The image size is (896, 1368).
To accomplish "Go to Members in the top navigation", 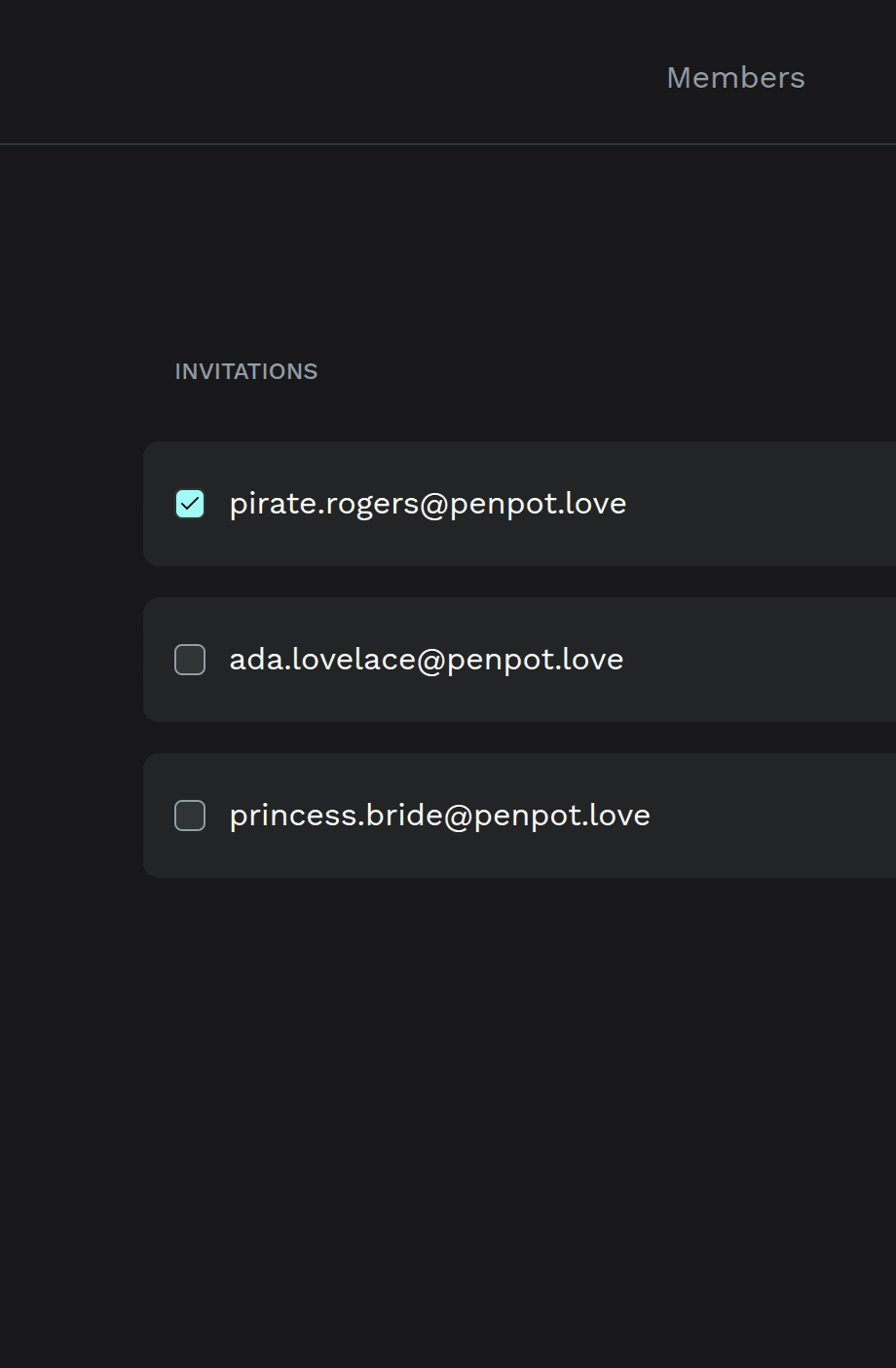I will pyautogui.click(x=735, y=78).
